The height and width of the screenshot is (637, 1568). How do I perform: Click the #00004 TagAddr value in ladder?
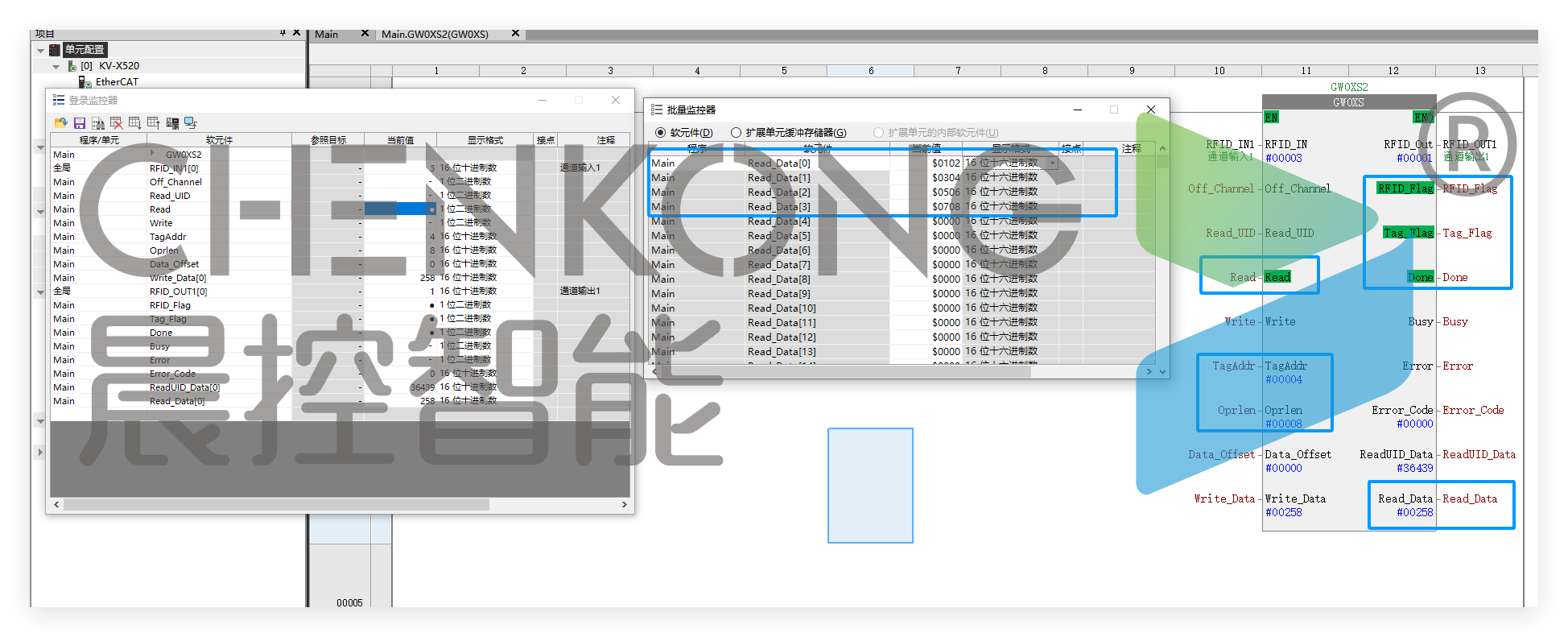pos(1283,380)
